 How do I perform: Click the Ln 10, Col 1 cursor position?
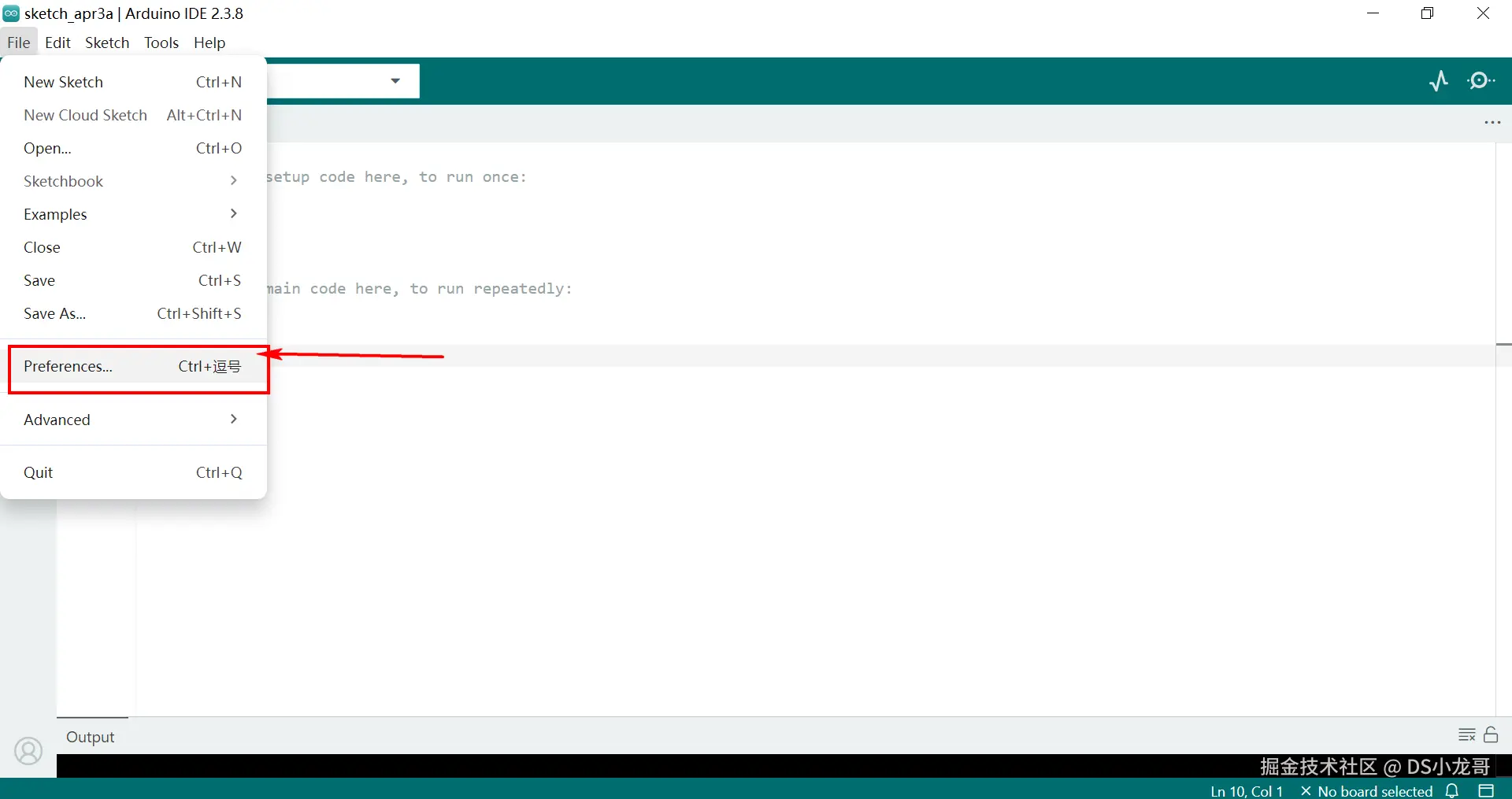[1247, 791]
